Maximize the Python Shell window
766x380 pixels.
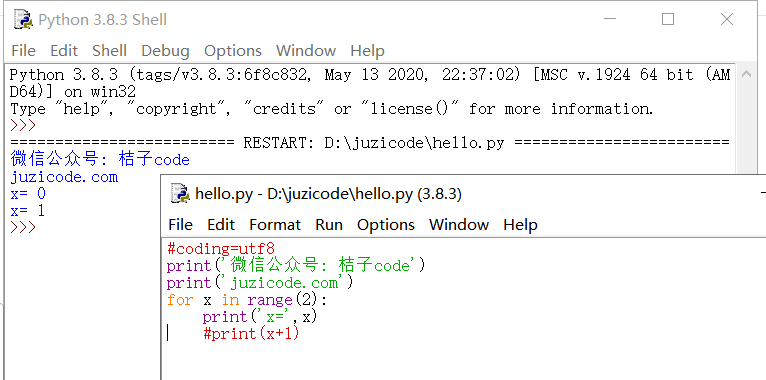tap(668, 20)
